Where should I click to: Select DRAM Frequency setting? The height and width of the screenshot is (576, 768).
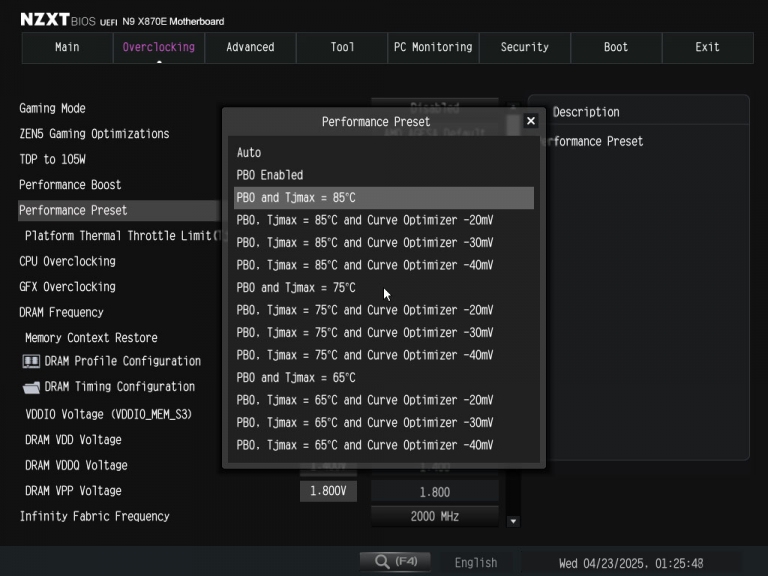click(61, 312)
